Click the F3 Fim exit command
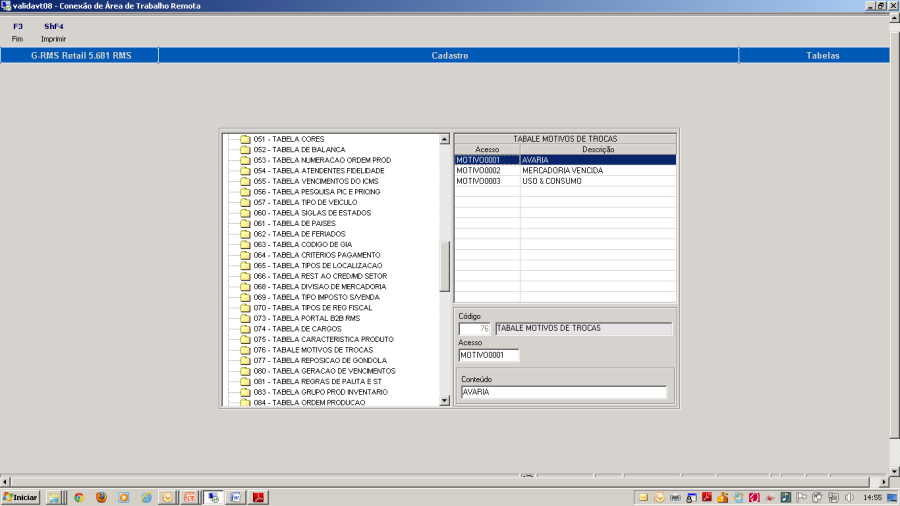900x506 pixels. click(18, 32)
